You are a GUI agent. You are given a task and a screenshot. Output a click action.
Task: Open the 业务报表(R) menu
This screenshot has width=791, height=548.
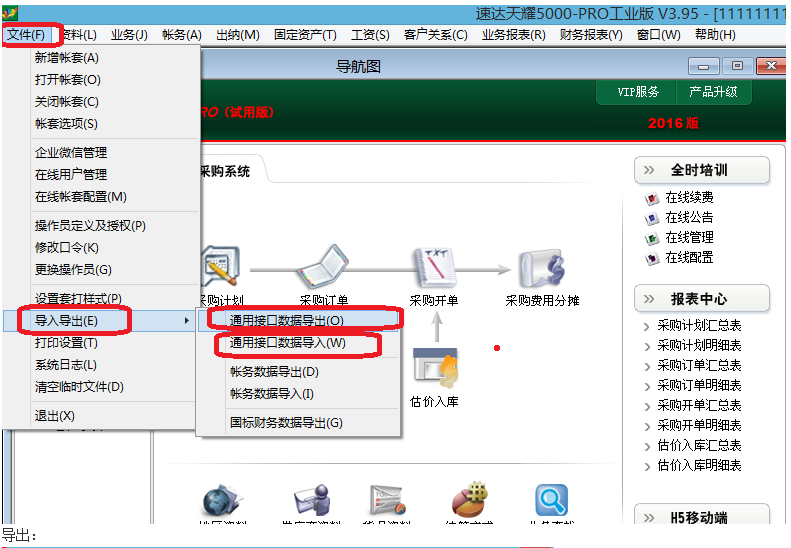tap(514, 35)
